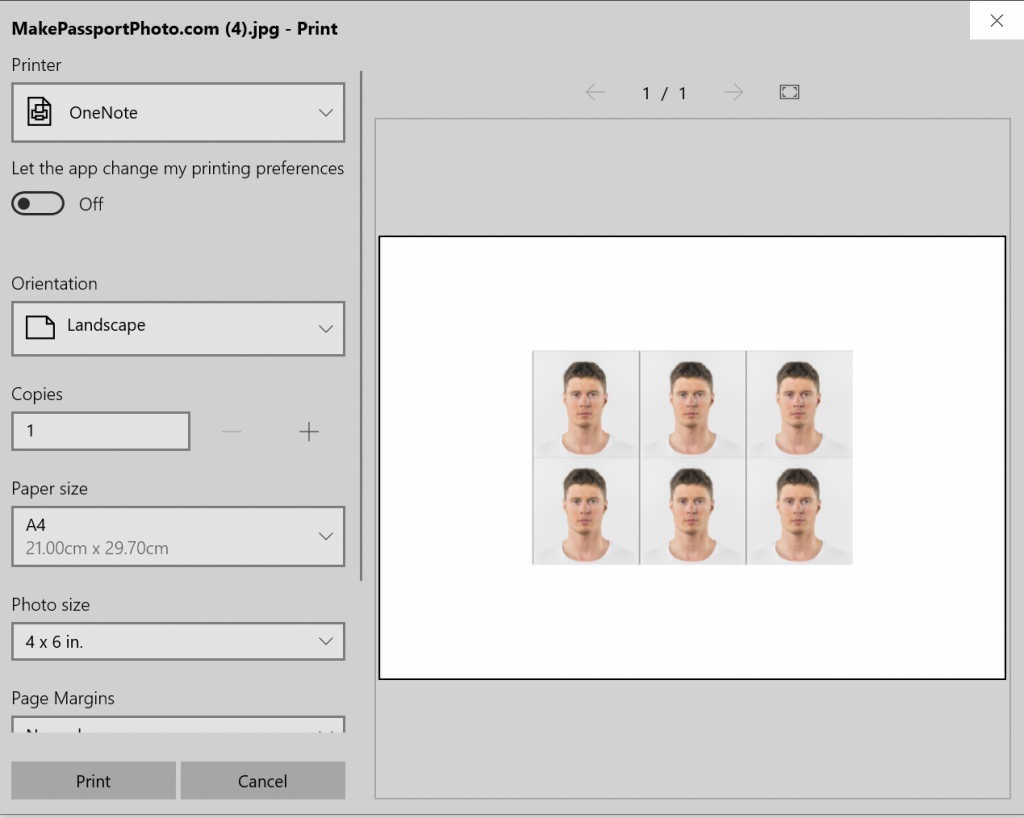Click the Copies input field
This screenshot has height=818, width=1024.
coord(100,431)
